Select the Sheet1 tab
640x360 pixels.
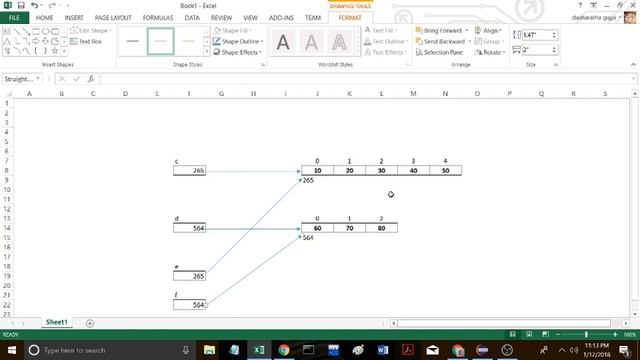(56, 322)
